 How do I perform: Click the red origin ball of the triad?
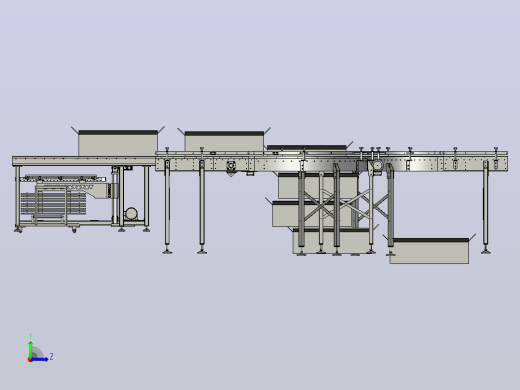[30, 360]
